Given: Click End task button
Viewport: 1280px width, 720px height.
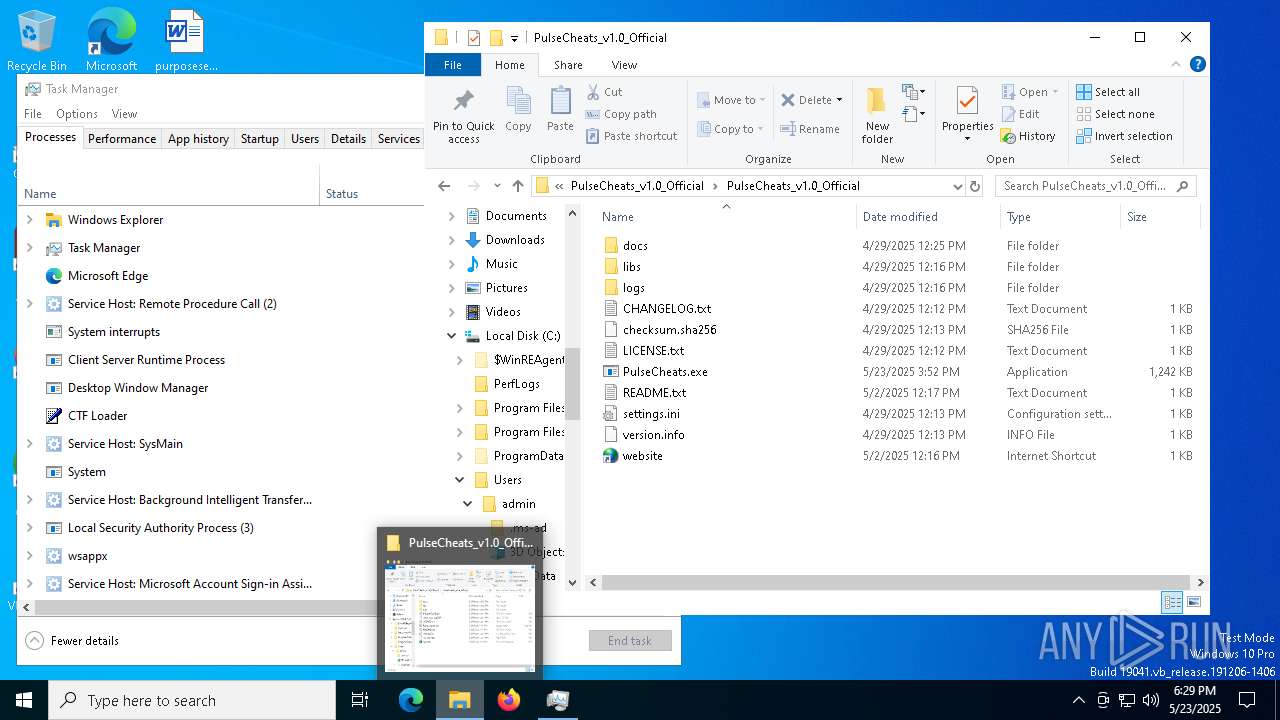Looking at the screenshot, I should coord(630,641).
